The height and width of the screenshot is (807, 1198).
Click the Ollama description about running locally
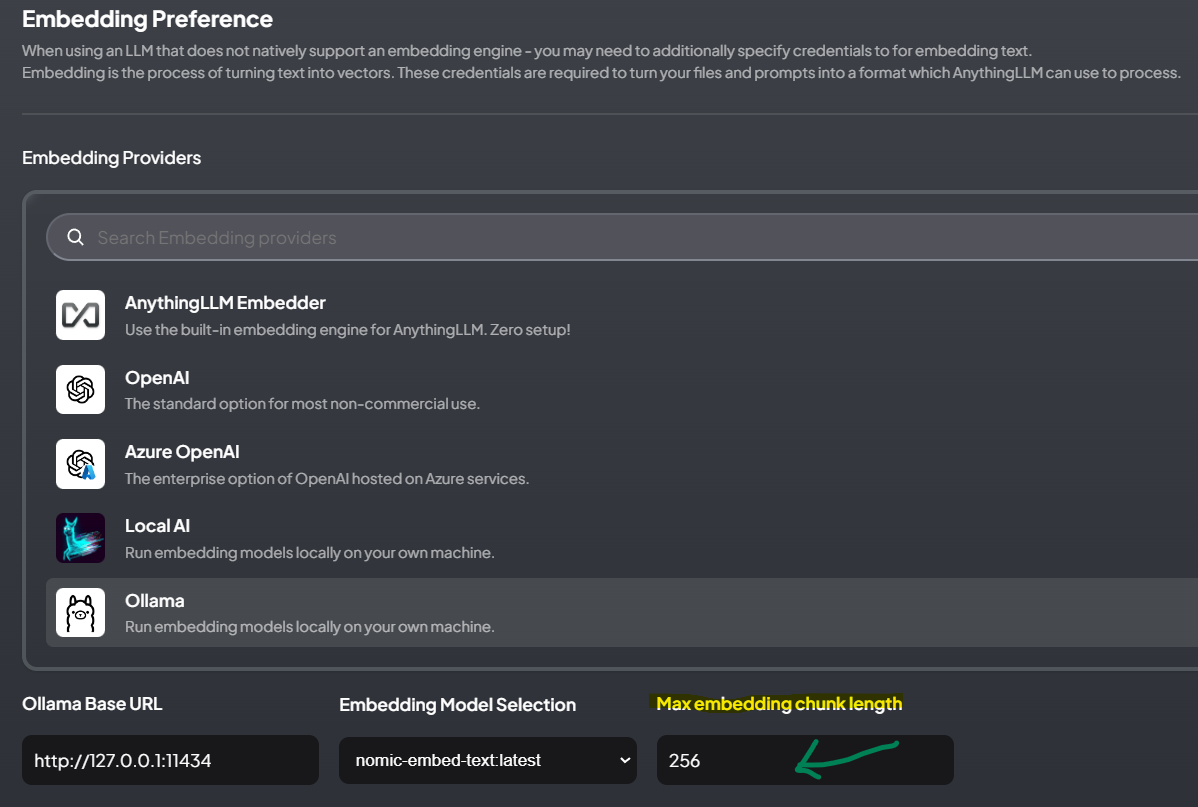309,627
